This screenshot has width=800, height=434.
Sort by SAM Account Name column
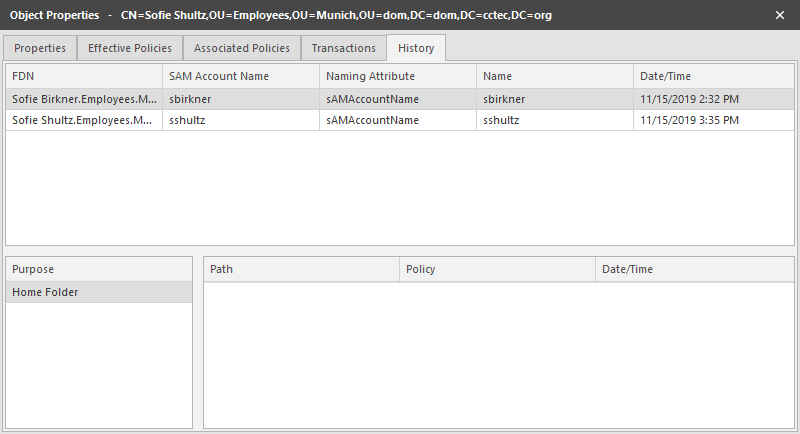pyautogui.click(x=240, y=76)
